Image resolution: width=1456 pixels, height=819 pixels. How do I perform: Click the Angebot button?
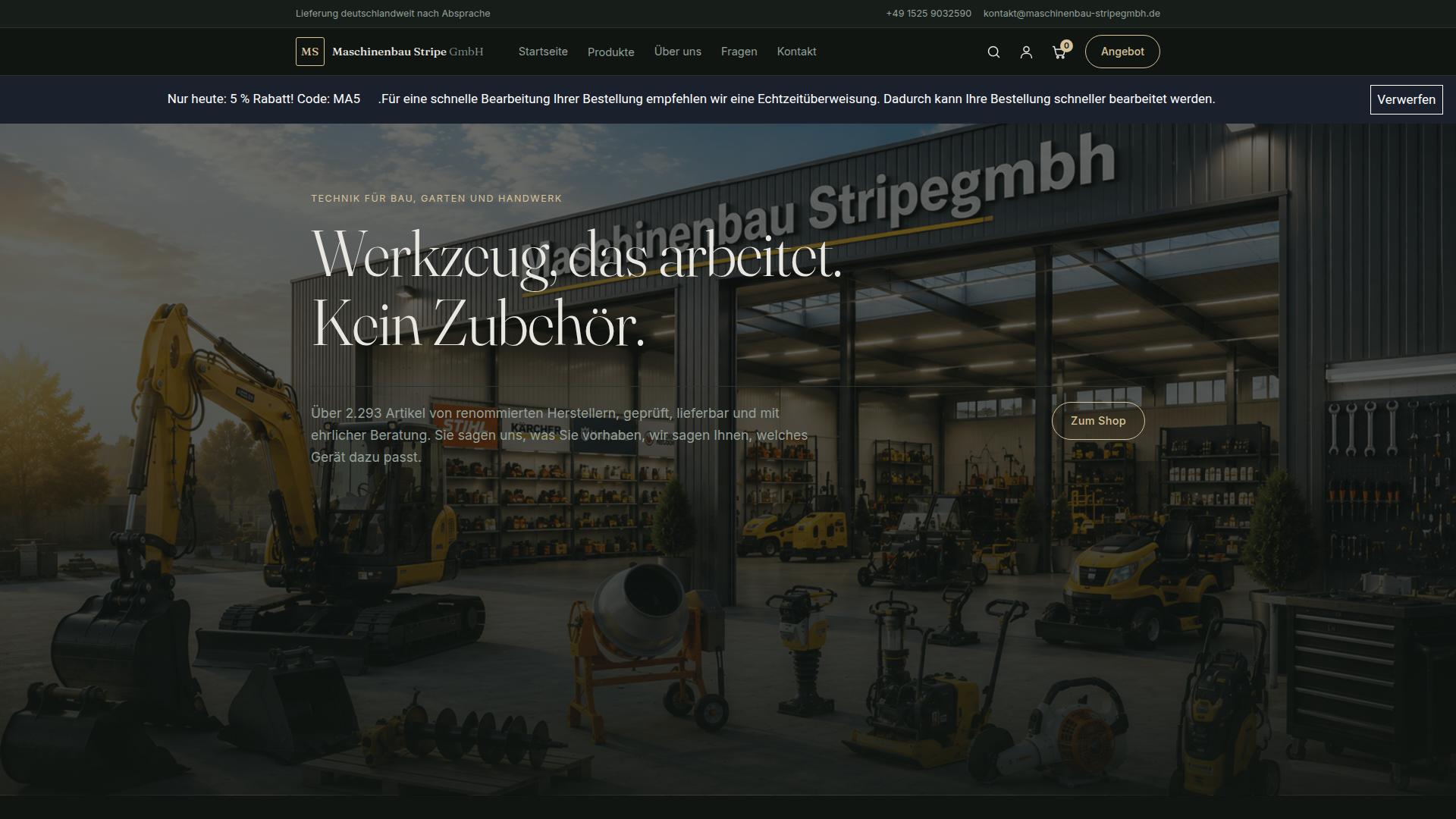coord(1122,52)
